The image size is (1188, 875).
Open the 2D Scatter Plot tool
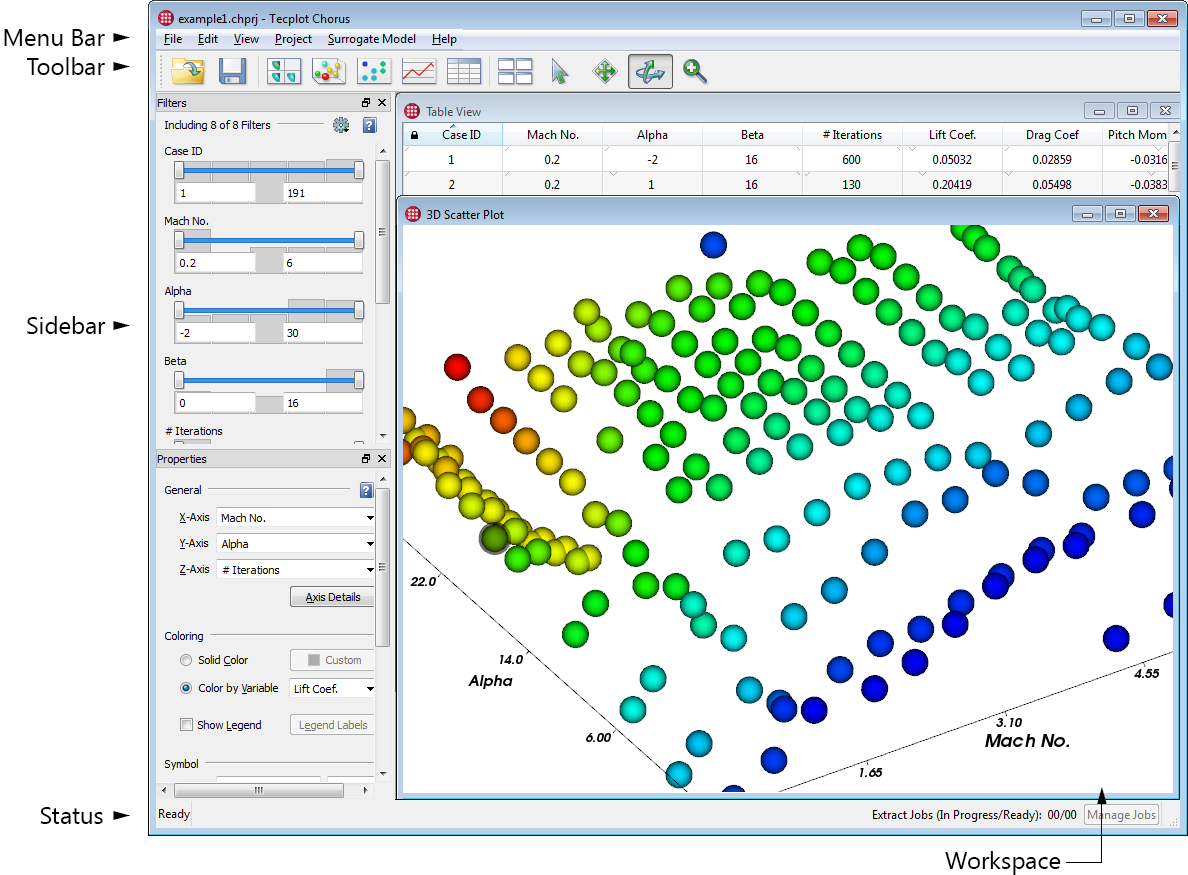374,71
